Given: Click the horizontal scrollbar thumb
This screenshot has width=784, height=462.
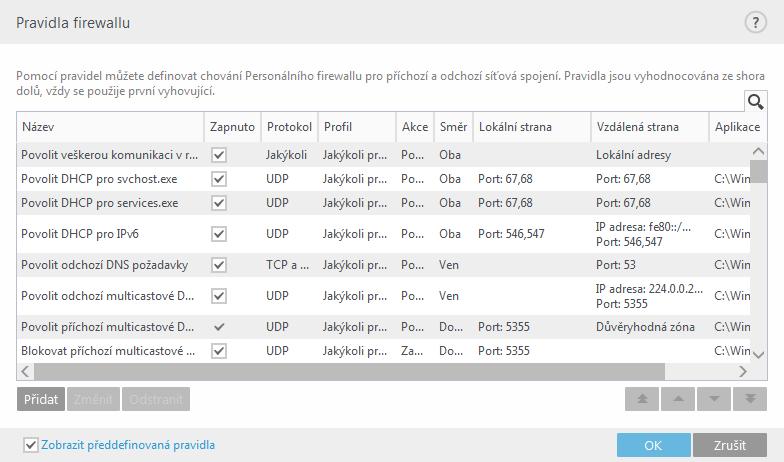Looking at the screenshot, I should (350, 372).
